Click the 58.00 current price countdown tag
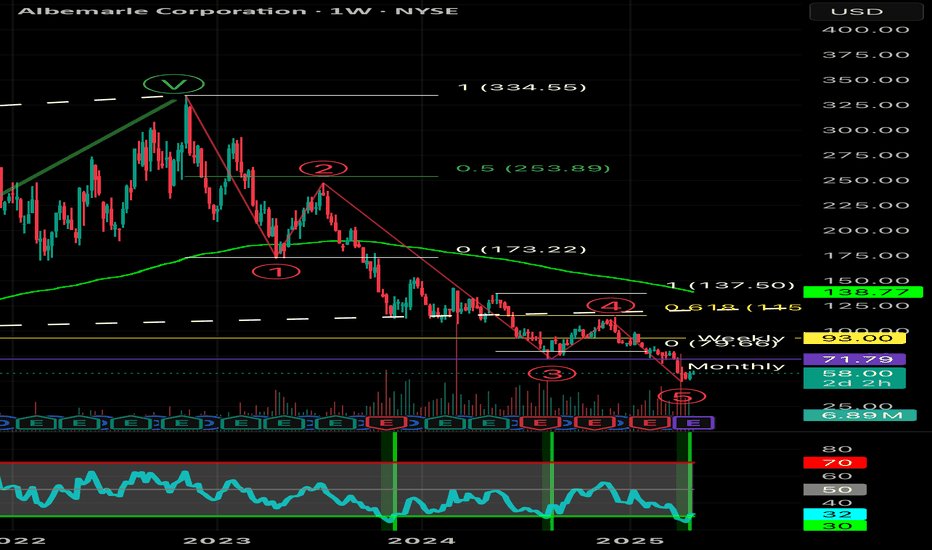This screenshot has height=550, width=932. click(x=854, y=378)
